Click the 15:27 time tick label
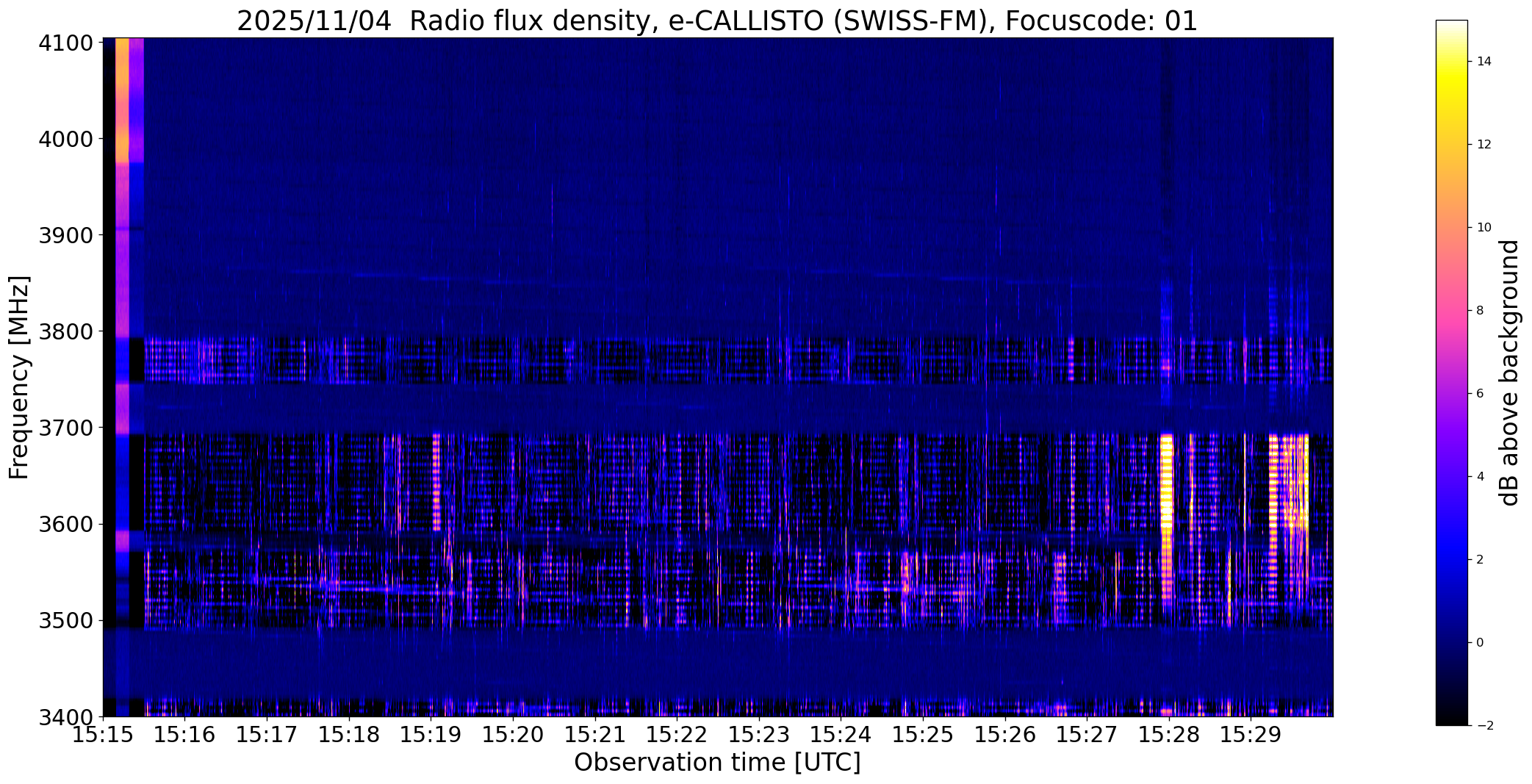Image resolution: width=1532 pixels, height=784 pixels. (x=1087, y=735)
